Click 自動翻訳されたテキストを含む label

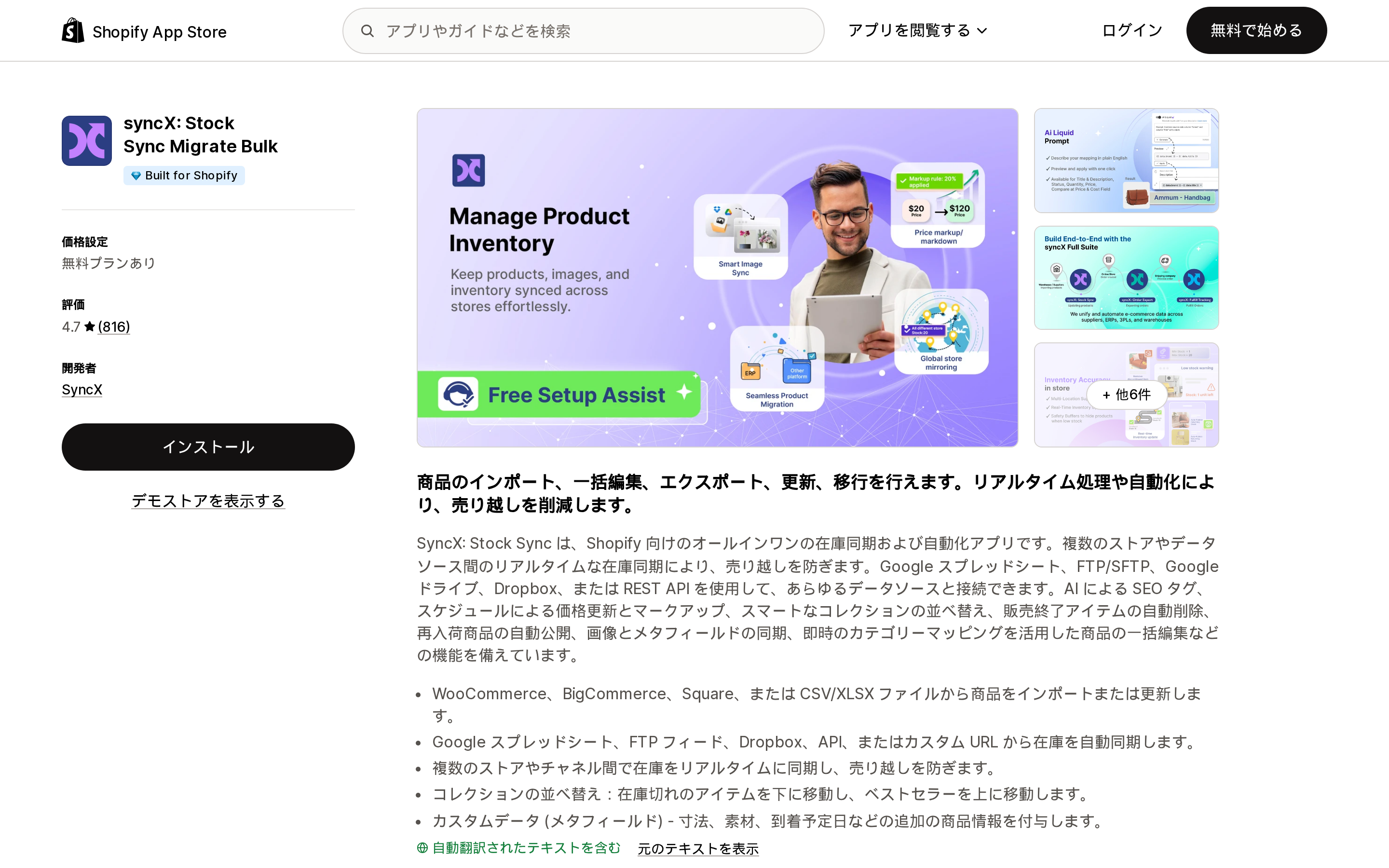tap(526, 848)
